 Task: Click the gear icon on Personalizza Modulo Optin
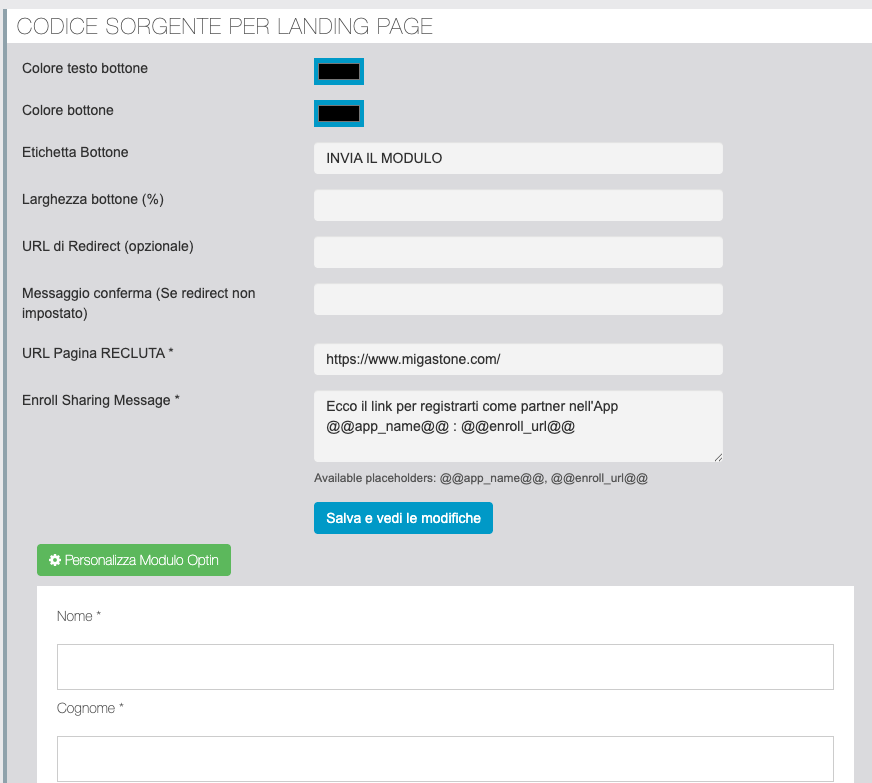click(x=55, y=561)
